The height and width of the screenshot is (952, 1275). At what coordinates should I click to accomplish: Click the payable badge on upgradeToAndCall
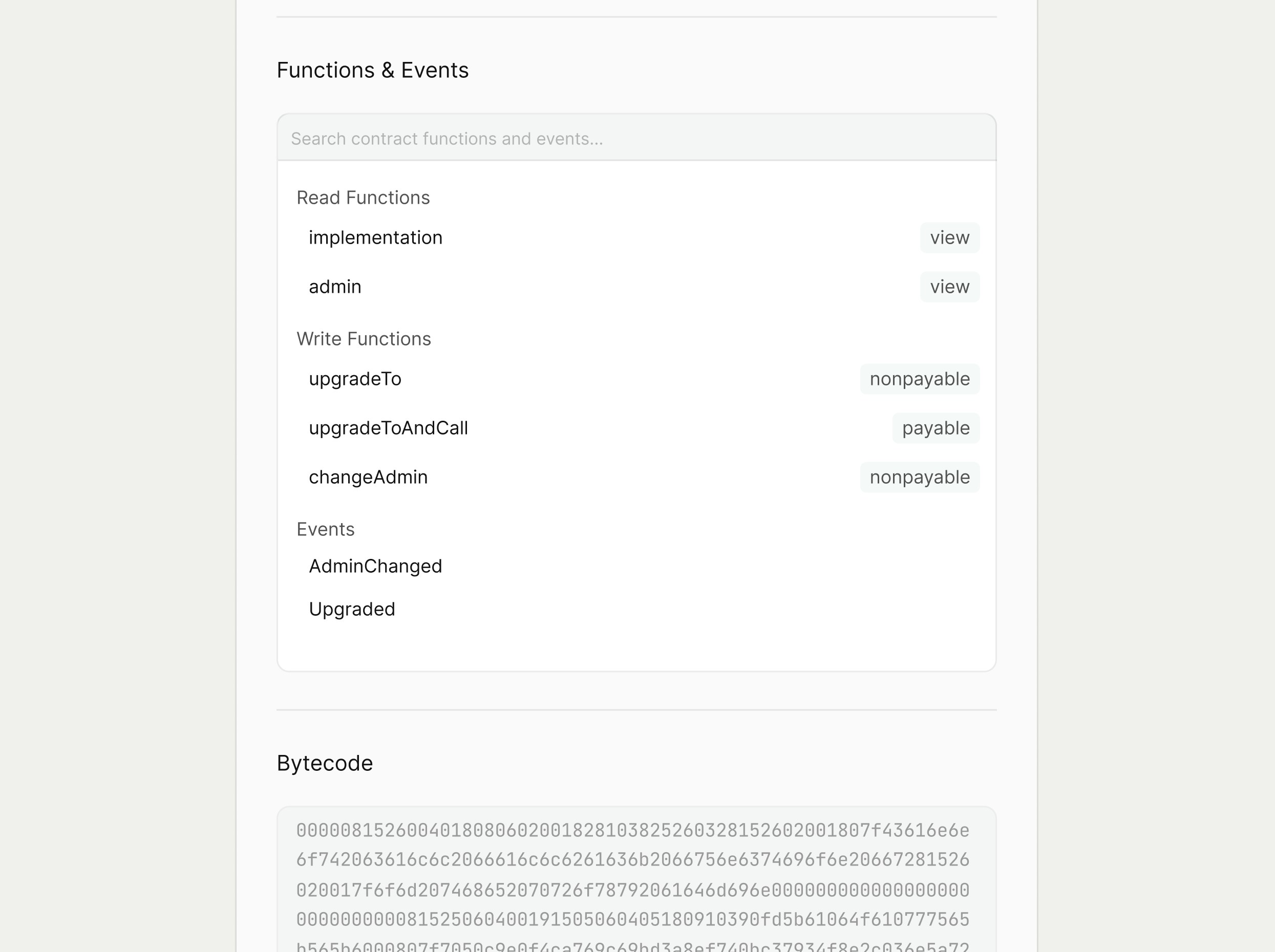(935, 427)
